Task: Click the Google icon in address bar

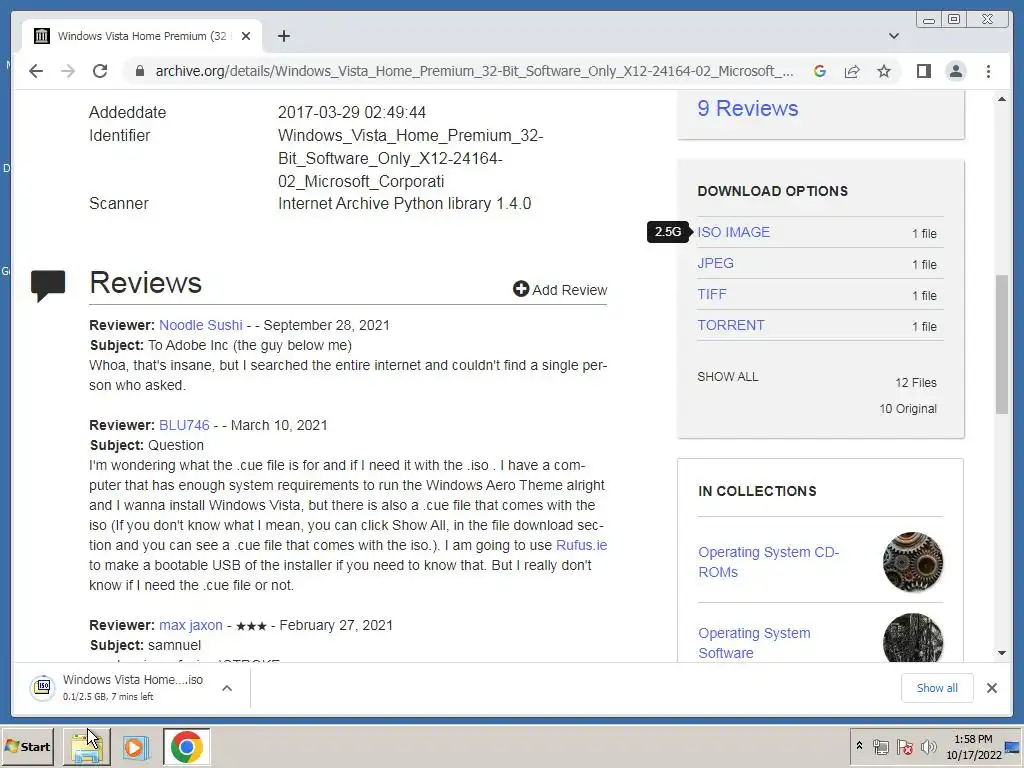Action: [x=820, y=71]
